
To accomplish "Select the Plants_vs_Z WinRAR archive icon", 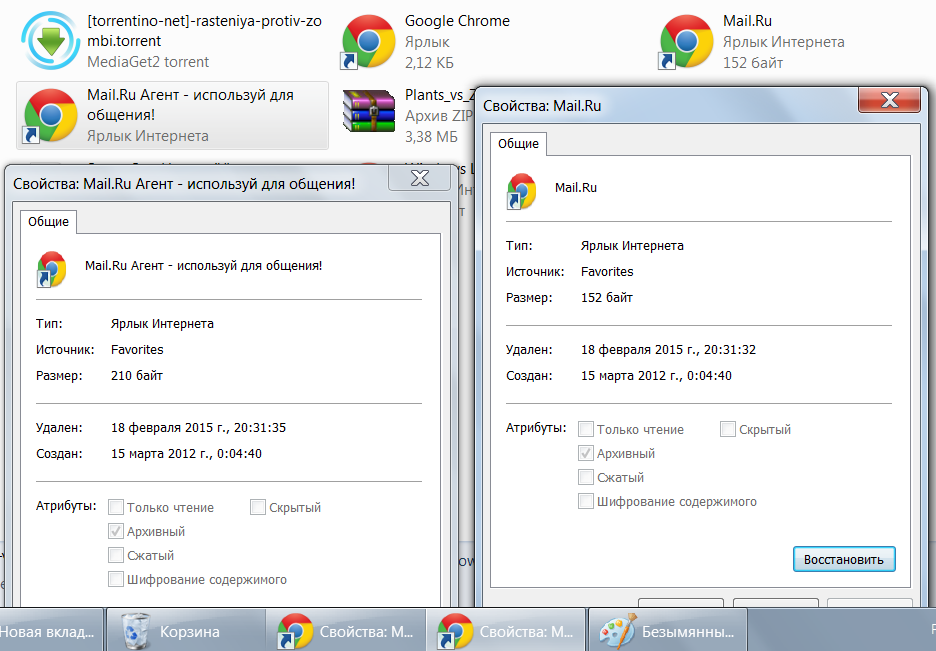I will (x=369, y=111).
